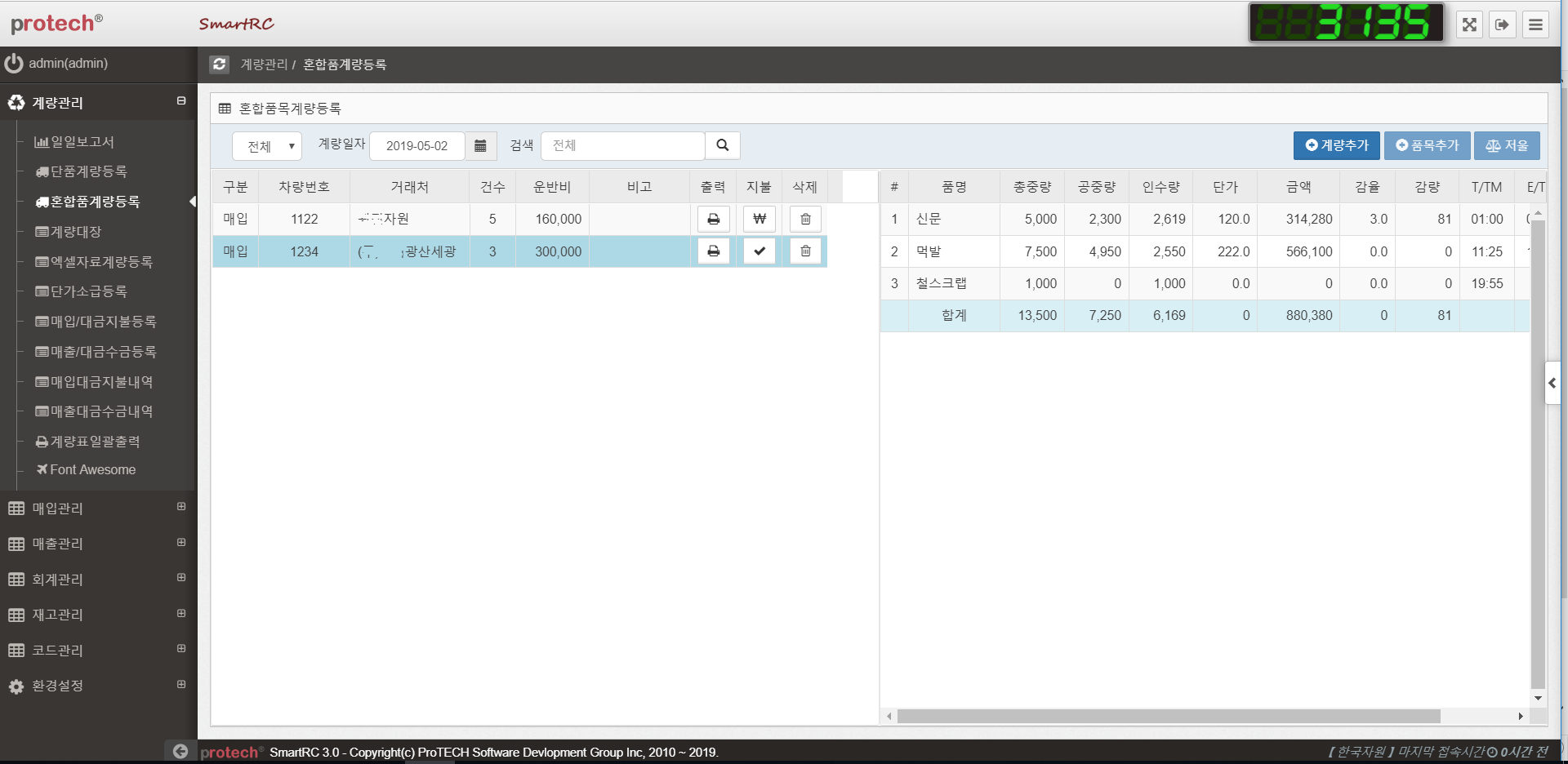The image size is (1568, 764).
Task: Click the won payment icon for vehicle 1122
Action: pyautogui.click(x=759, y=220)
